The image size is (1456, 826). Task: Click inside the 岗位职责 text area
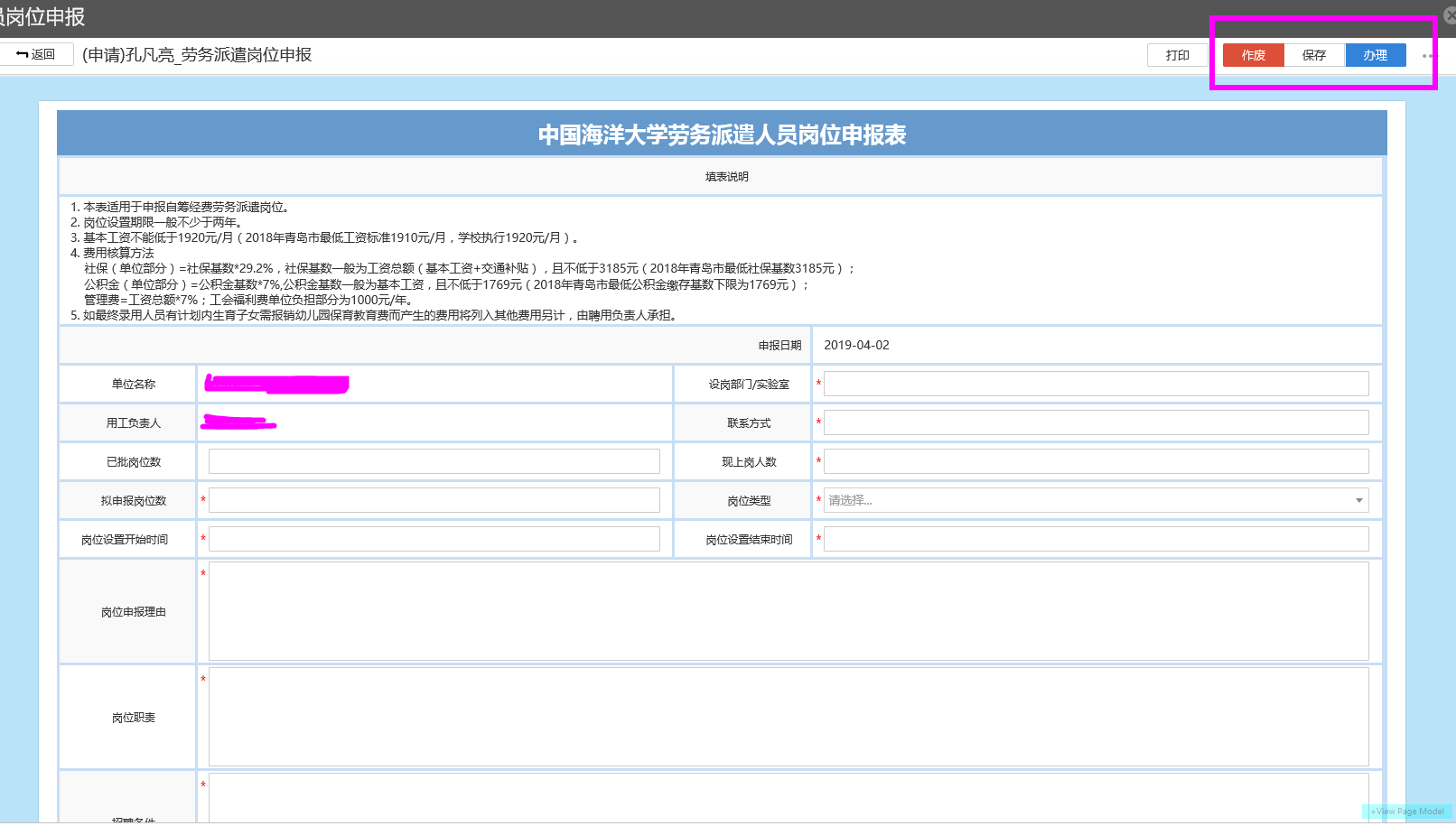click(788, 718)
